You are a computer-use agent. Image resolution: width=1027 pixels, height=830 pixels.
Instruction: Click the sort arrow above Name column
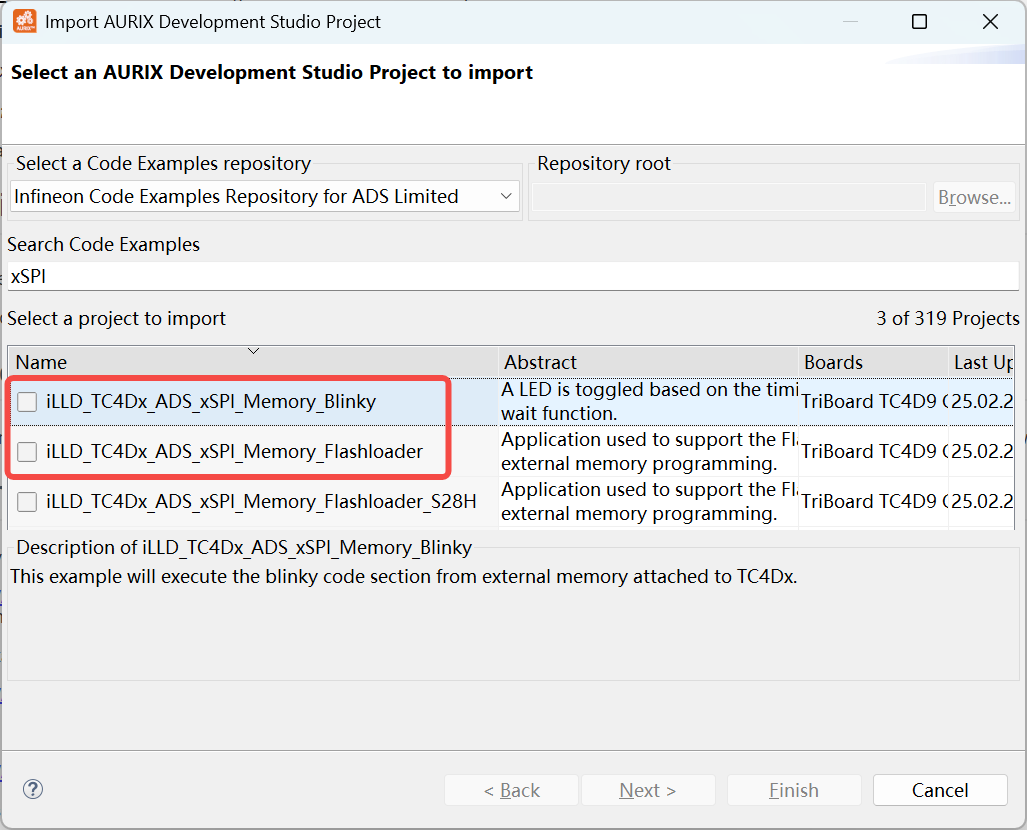coord(253,351)
